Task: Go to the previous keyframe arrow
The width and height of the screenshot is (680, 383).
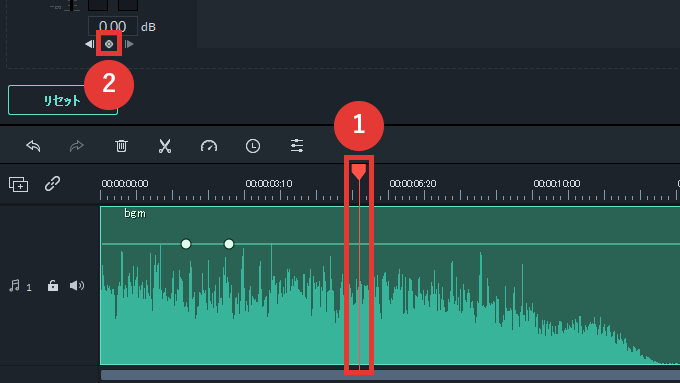Action: point(90,44)
